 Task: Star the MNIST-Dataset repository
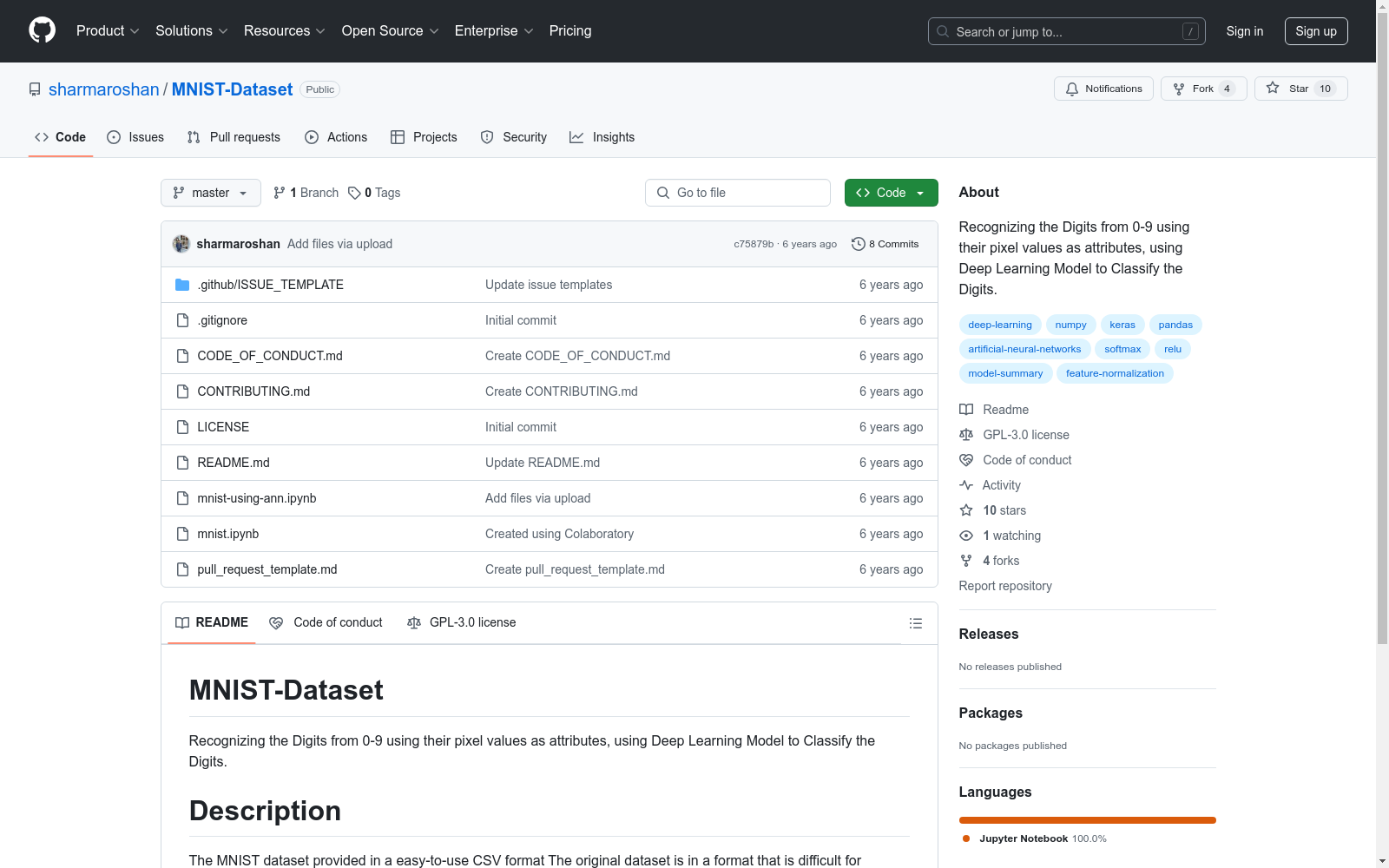[1300, 89]
